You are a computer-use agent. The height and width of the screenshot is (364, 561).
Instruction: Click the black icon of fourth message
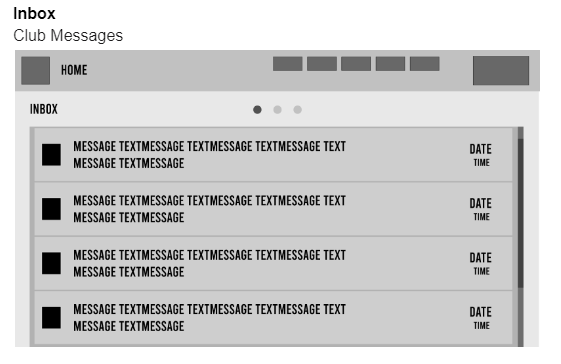(x=51, y=318)
